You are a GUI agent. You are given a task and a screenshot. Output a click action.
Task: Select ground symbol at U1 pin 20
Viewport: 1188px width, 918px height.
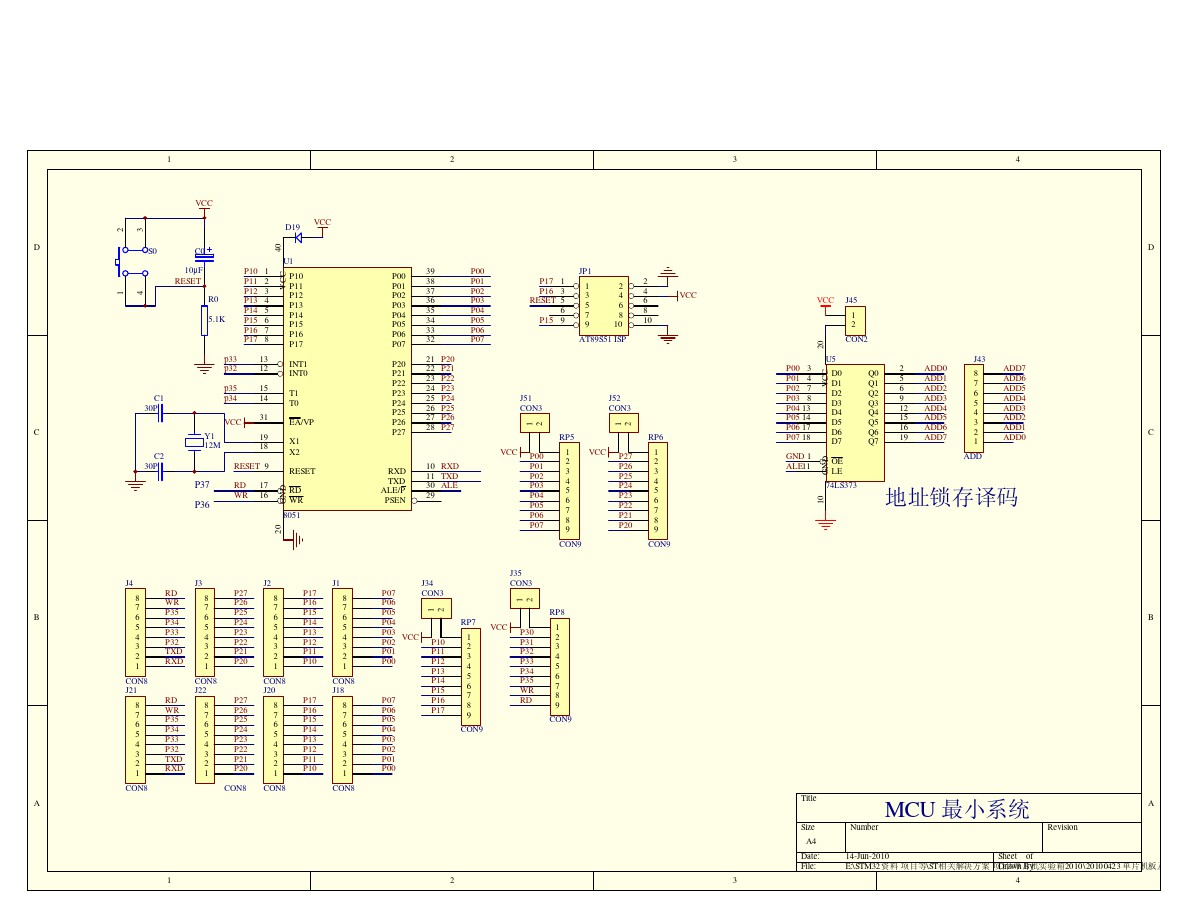[298, 540]
